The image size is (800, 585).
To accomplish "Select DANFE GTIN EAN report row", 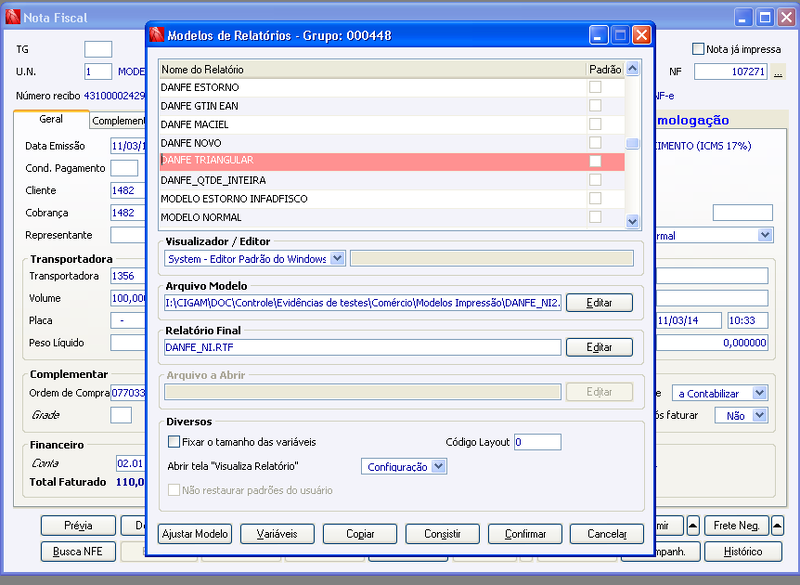I will [x=373, y=106].
